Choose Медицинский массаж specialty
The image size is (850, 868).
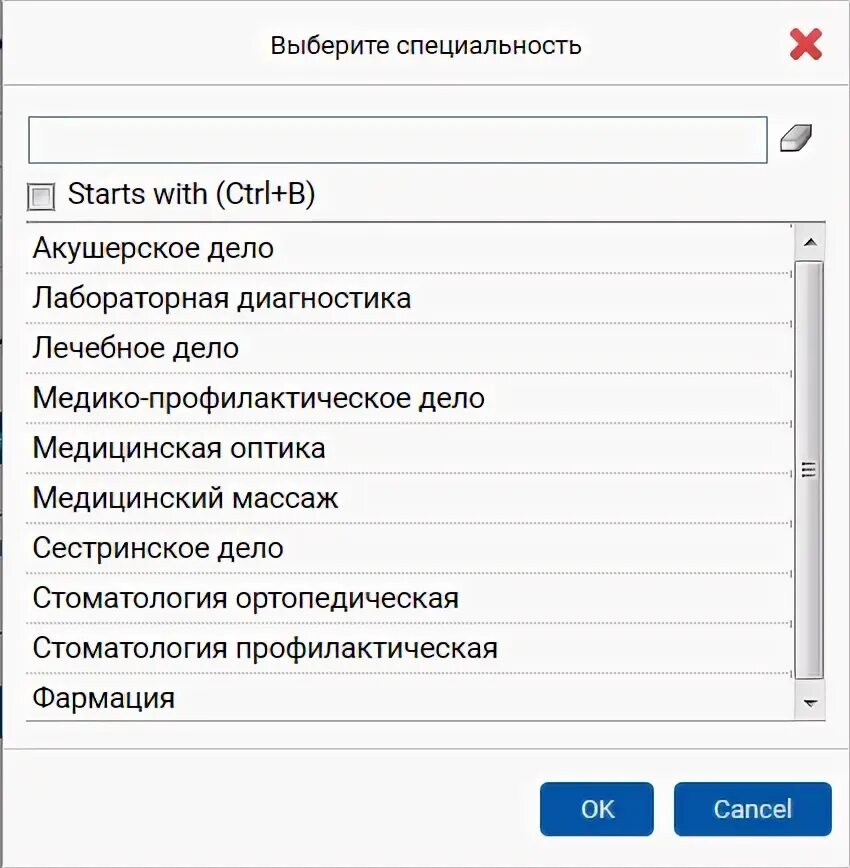(x=185, y=498)
